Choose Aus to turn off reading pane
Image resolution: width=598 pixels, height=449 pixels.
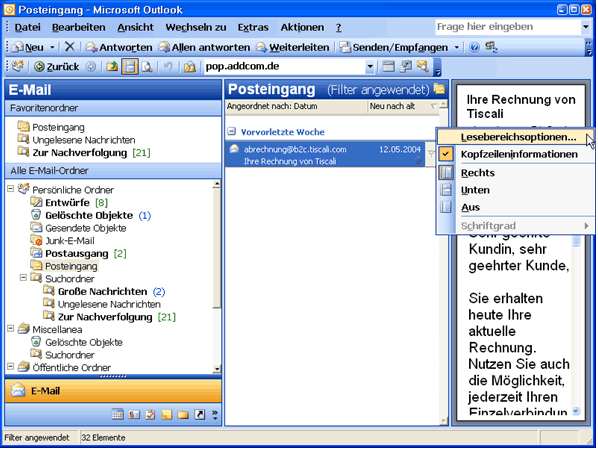click(x=515, y=207)
